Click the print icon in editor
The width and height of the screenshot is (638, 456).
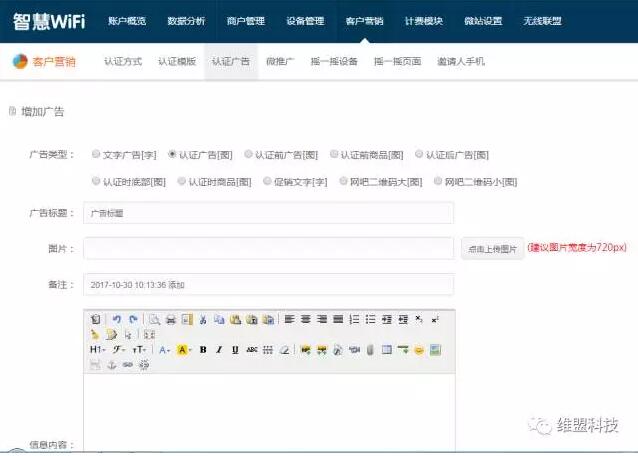(171, 319)
